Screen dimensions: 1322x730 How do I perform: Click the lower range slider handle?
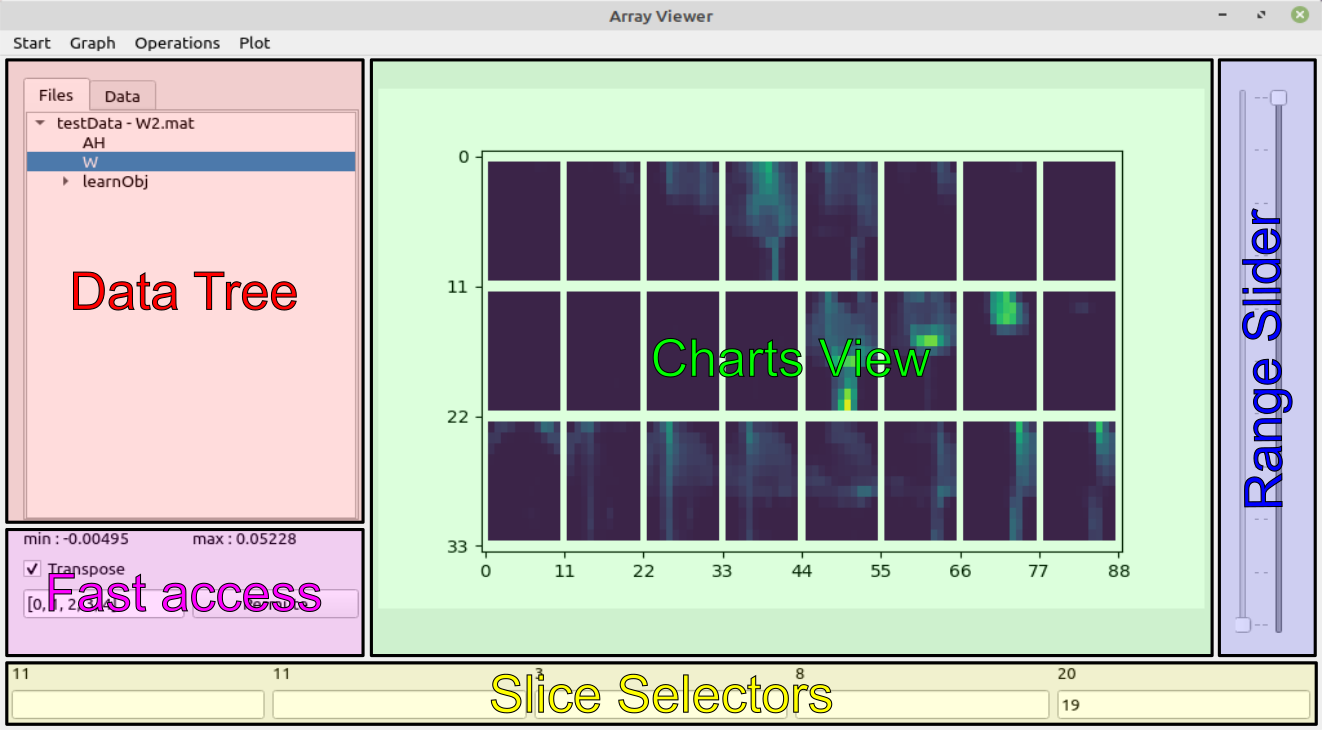tap(1242, 625)
